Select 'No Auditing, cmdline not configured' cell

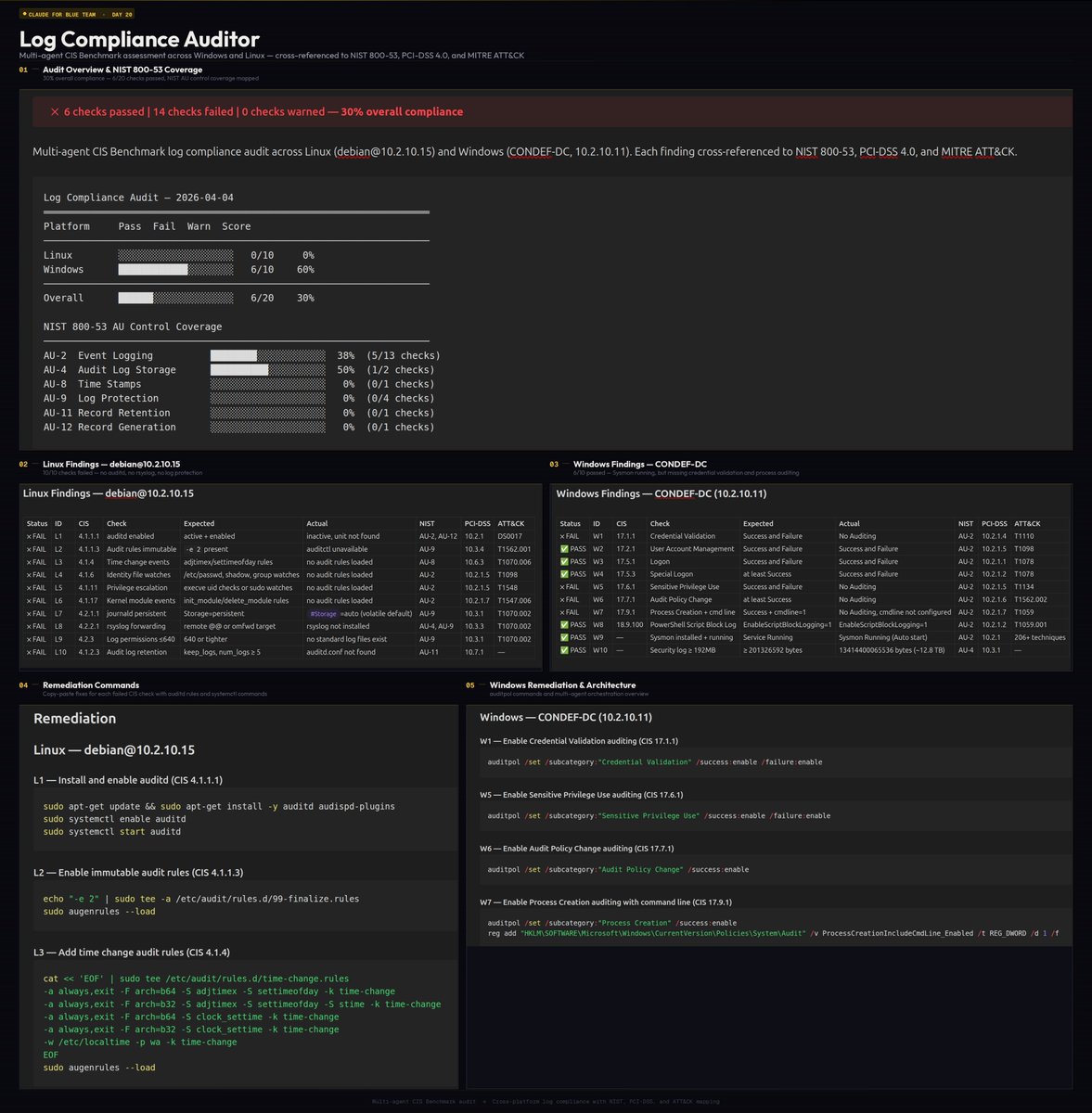[x=894, y=612]
